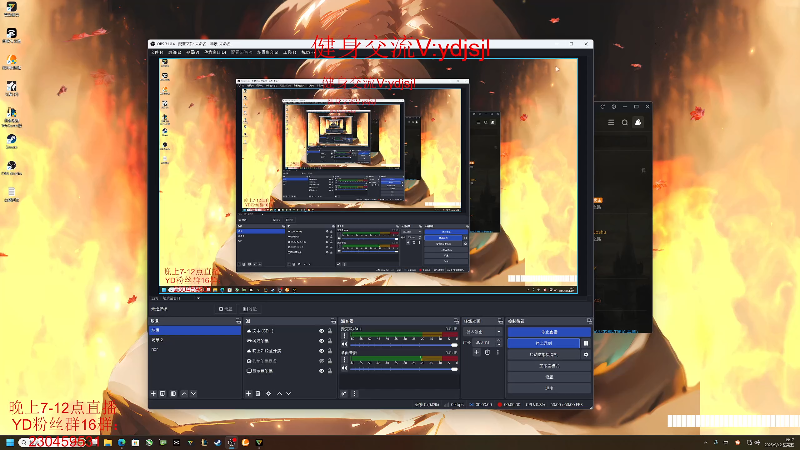Open advanced audio properties gear in the mixer footer
Screen dimensions: 800x450
tap(344, 393)
